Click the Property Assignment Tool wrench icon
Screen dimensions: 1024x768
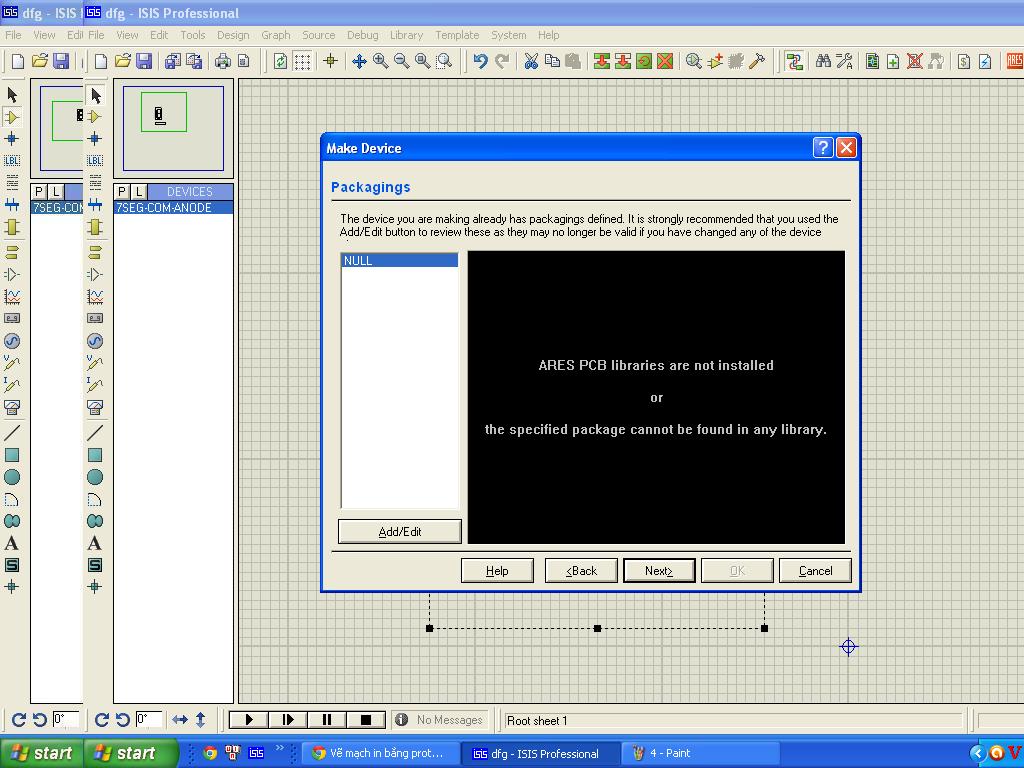click(x=844, y=61)
